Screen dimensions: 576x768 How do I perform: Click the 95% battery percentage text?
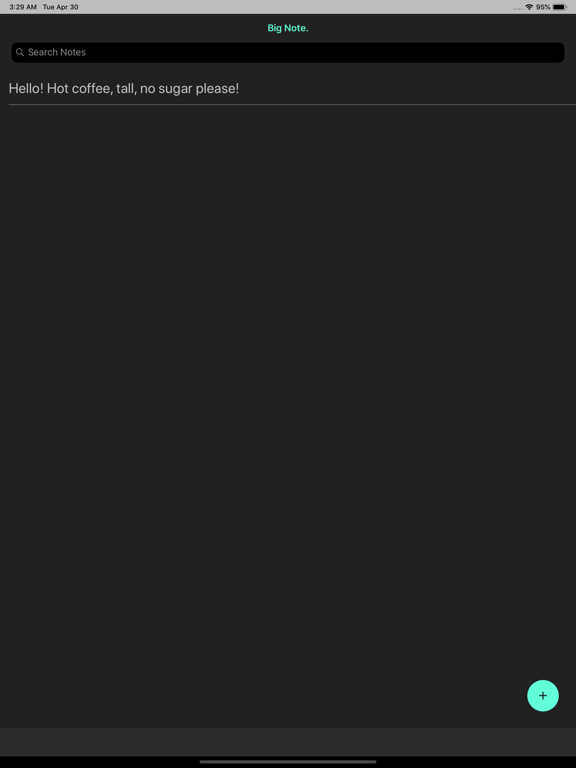pos(543,7)
